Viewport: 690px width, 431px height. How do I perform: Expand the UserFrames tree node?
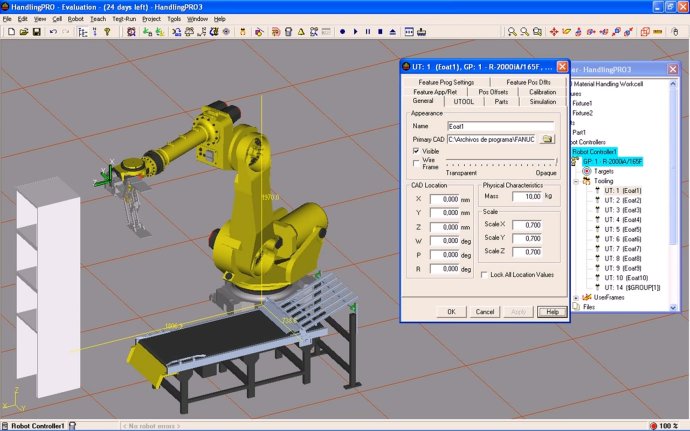tap(575, 297)
